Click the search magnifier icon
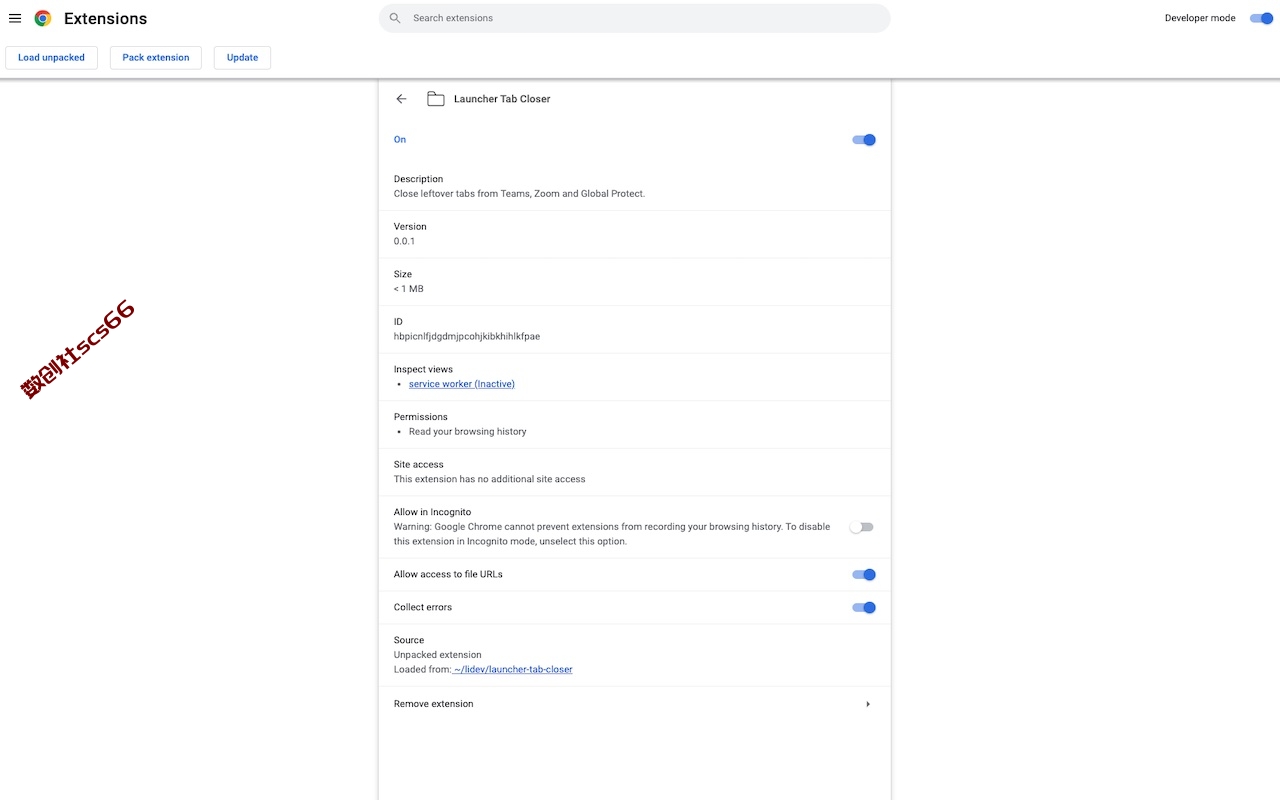Screen dimensions: 1280x800 (x=395, y=18)
